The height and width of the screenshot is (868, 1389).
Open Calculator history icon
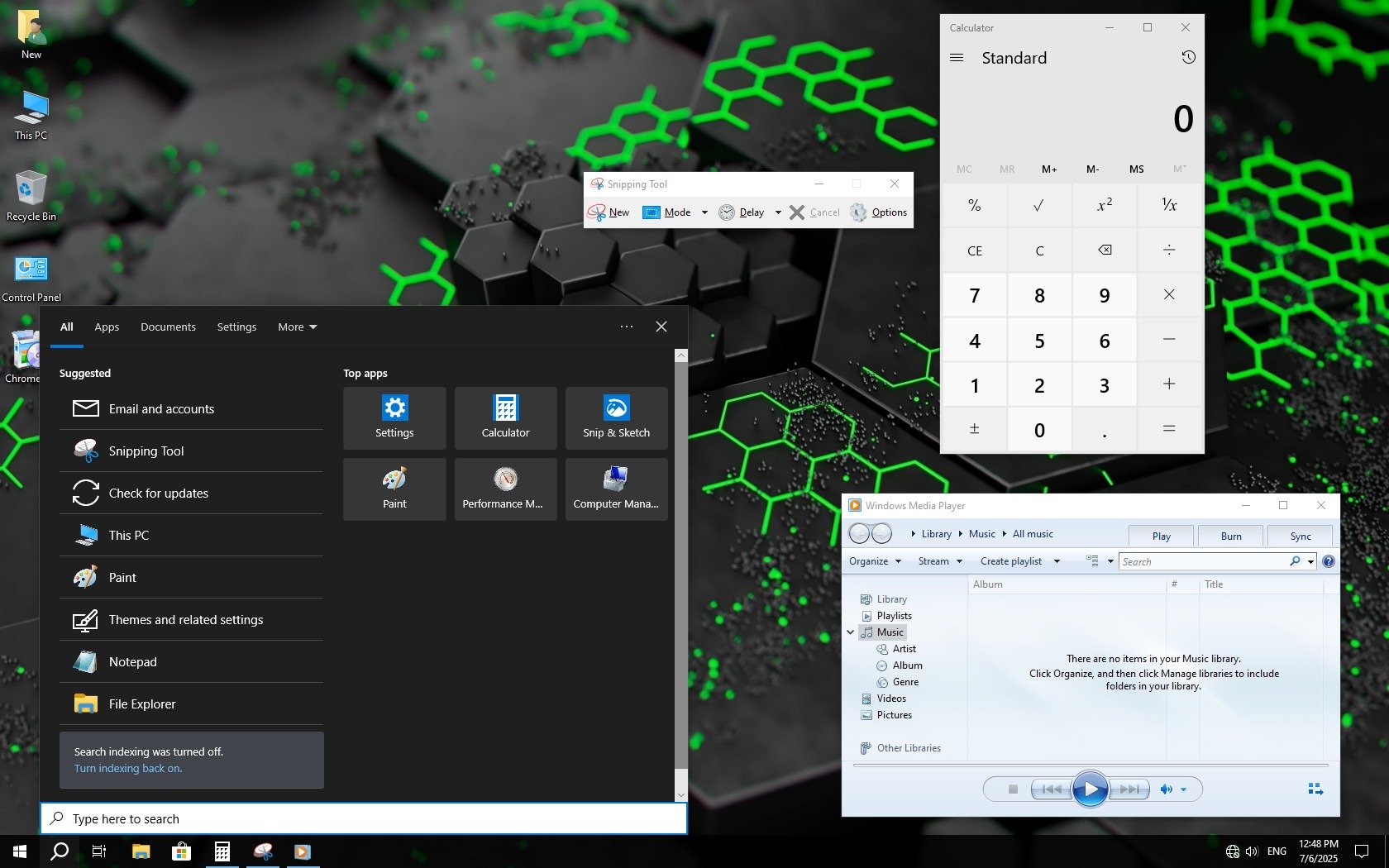click(1188, 58)
